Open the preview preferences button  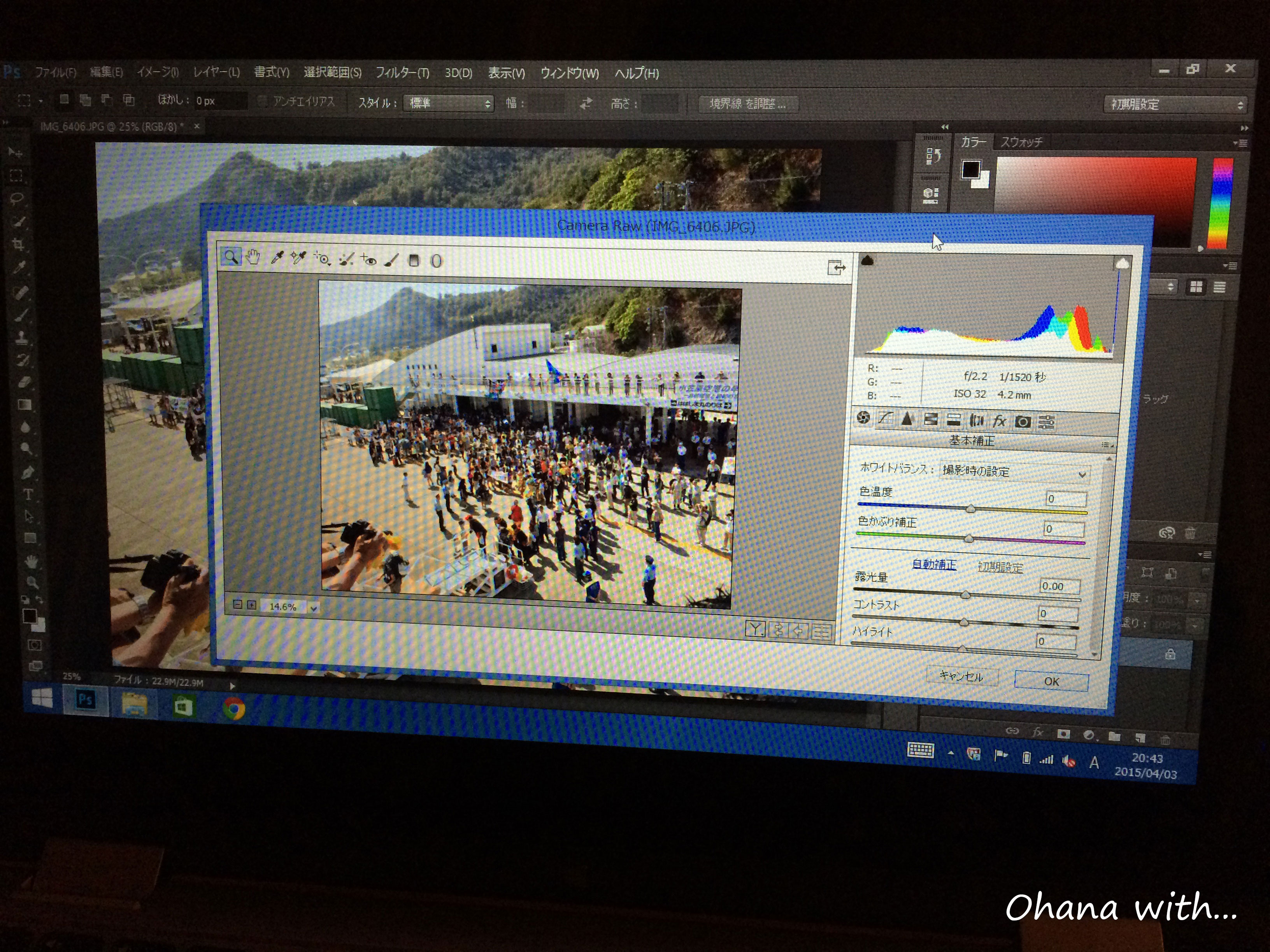[822, 632]
